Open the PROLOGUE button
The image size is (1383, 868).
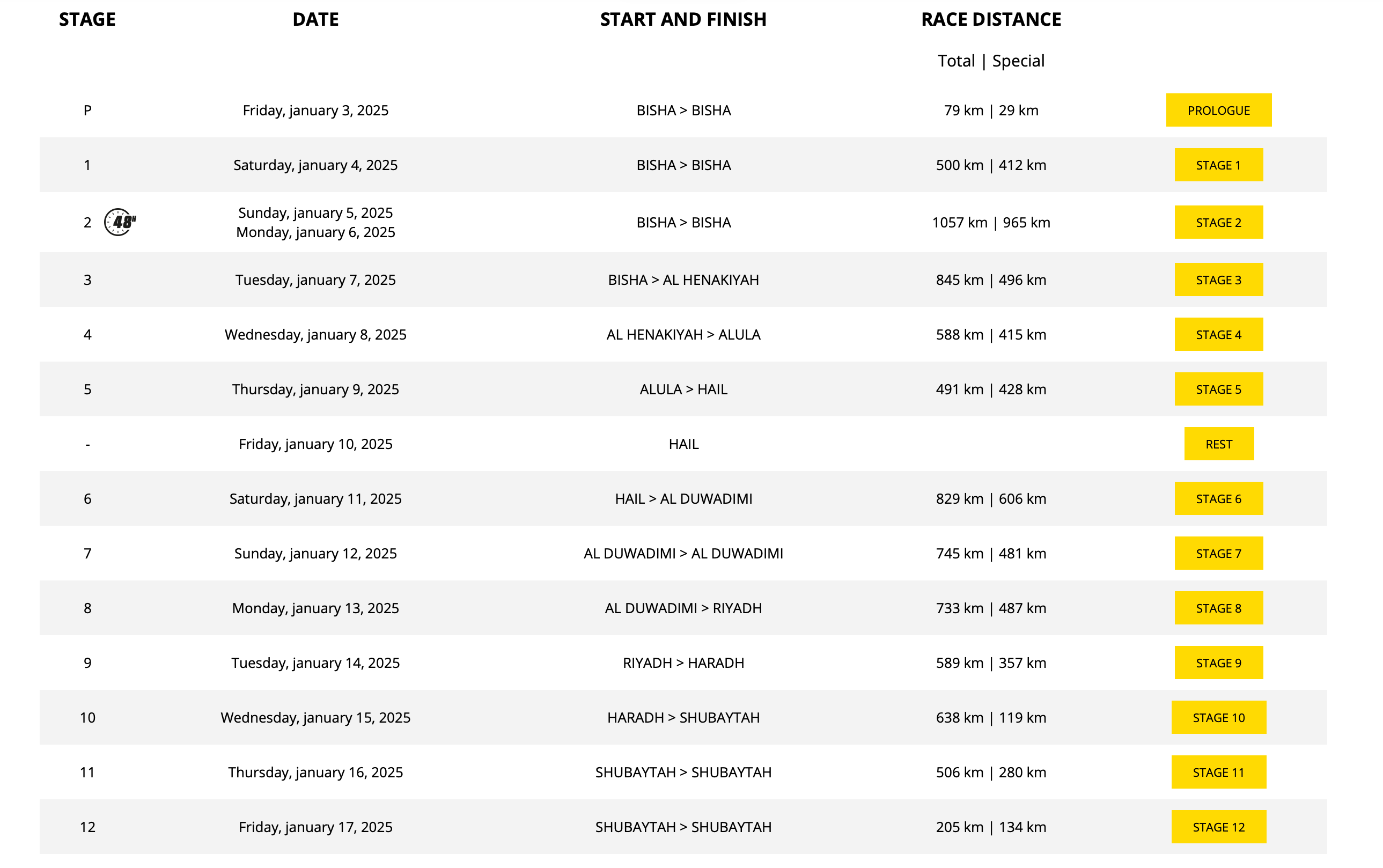pyautogui.click(x=1218, y=110)
